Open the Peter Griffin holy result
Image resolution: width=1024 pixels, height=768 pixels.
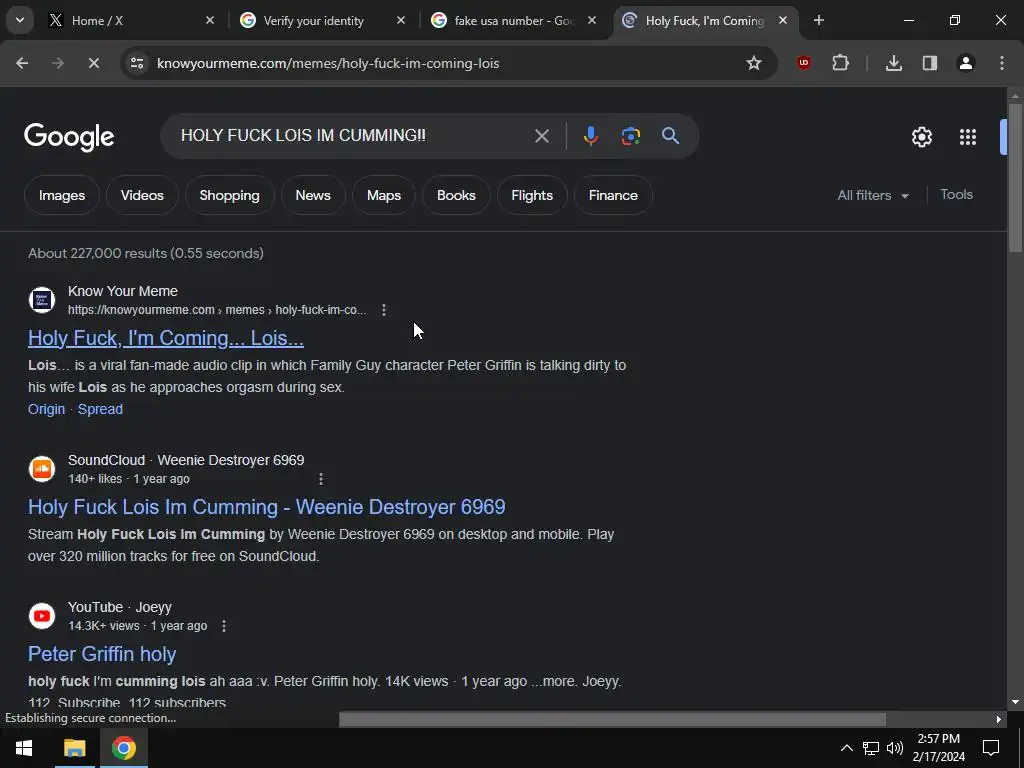pos(102,654)
